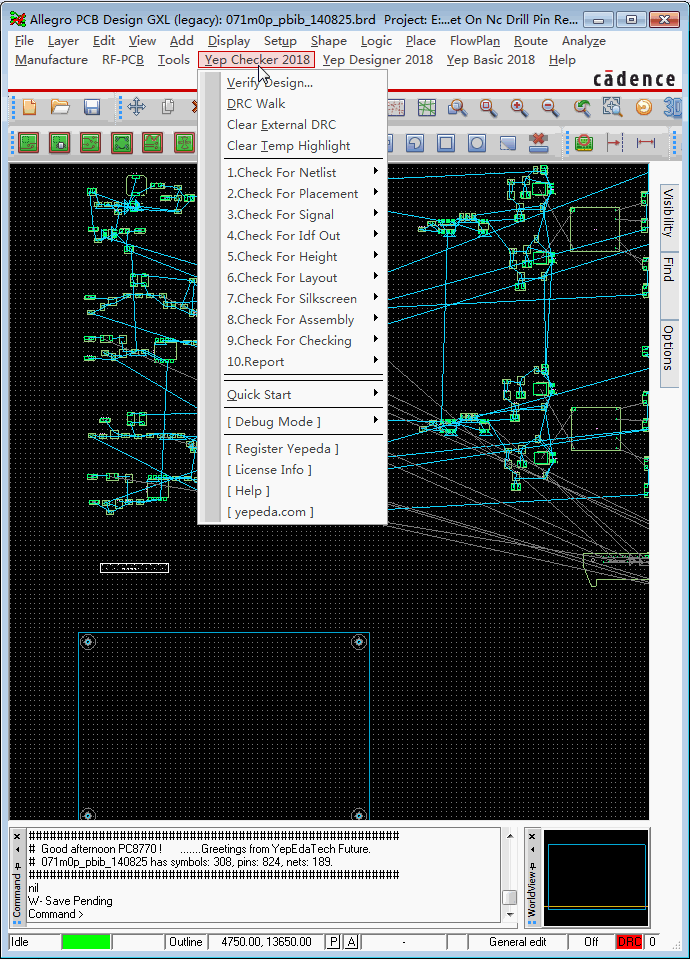
Task: Click the fourth green application mode icon
Action: 122,143
